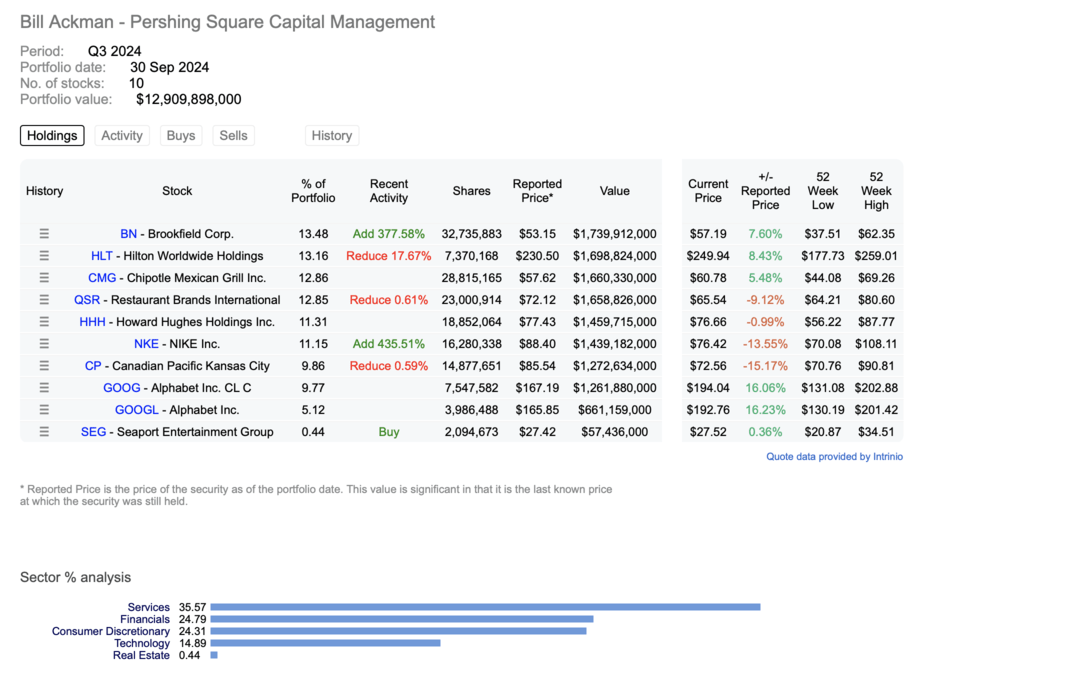Click the -15.17% price change cell
The image size is (1081, 686).
[x=765, y=365]
